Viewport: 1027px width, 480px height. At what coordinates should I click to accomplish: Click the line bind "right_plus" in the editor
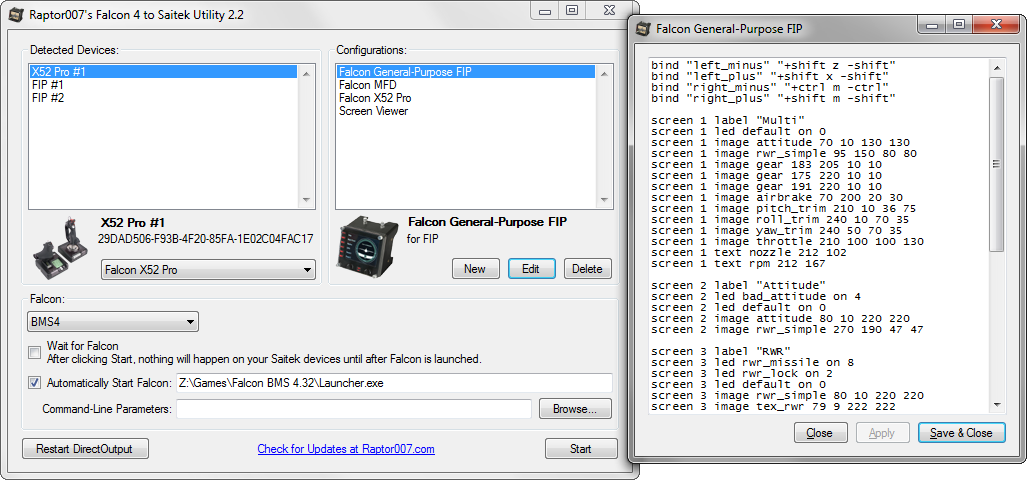point(773,99)
